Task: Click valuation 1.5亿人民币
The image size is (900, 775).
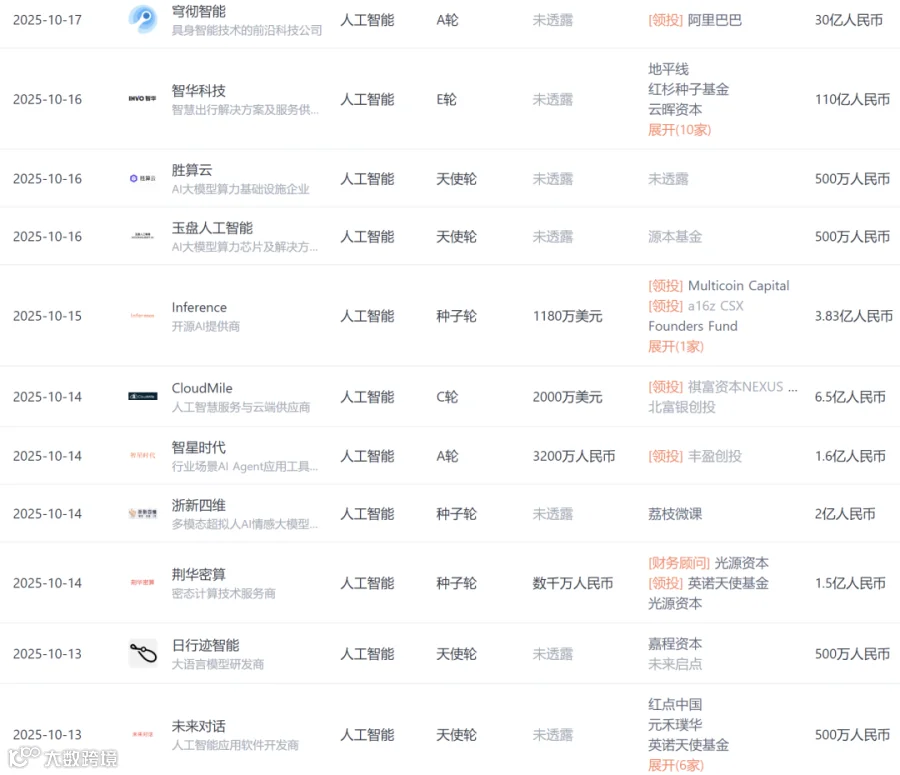Action: coord(850,583)
